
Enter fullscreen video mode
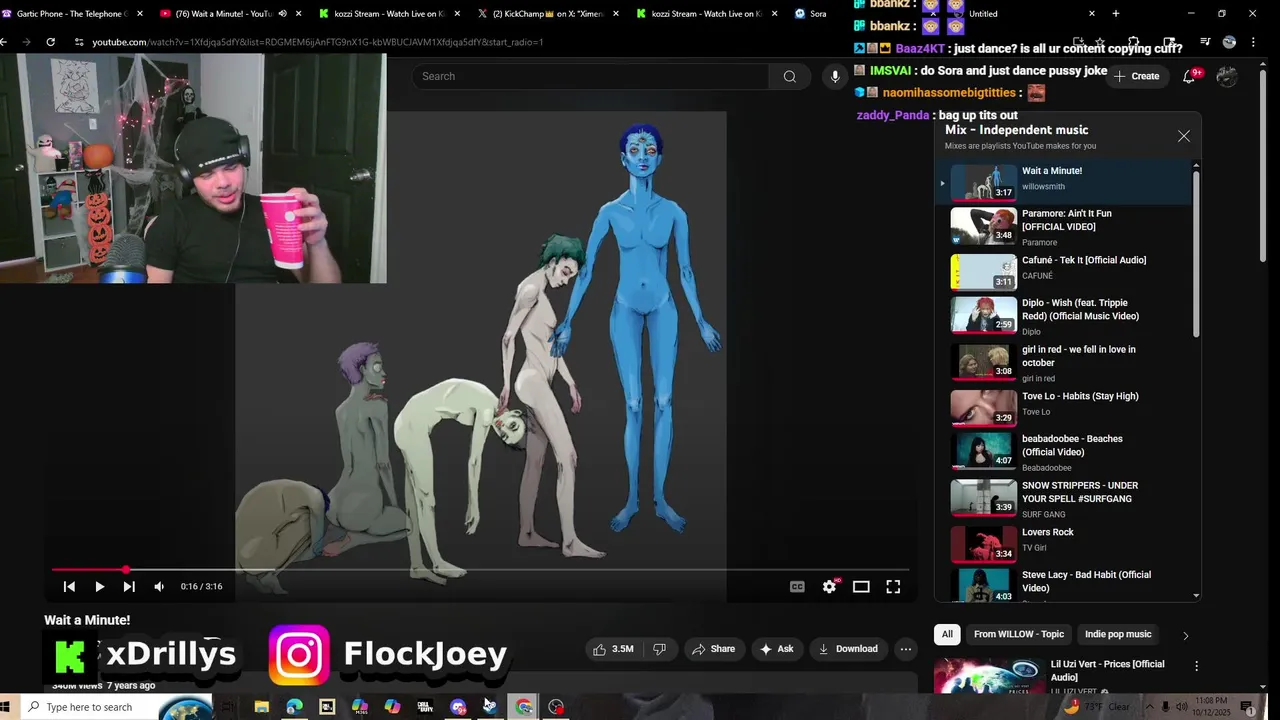pos(893,587)
